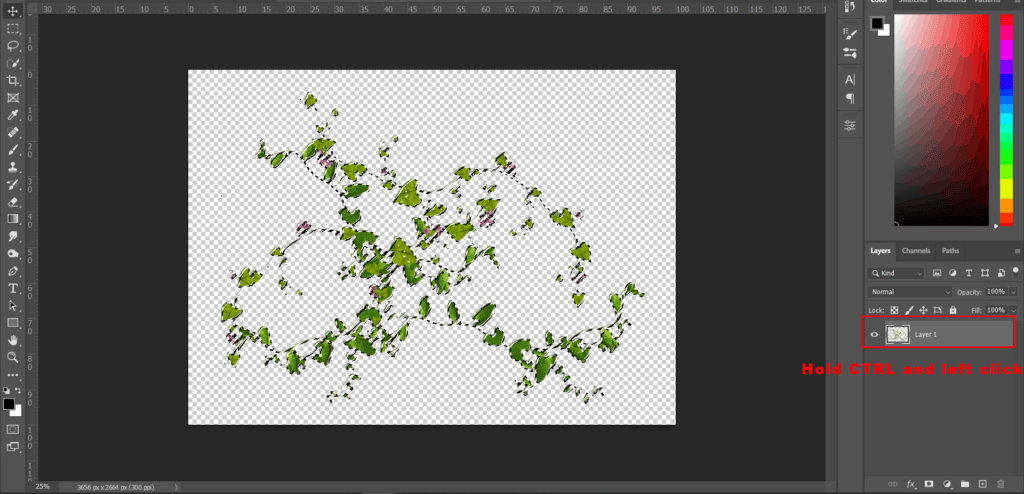
Task: Select the Gradient tool
Action: (12, 219)
